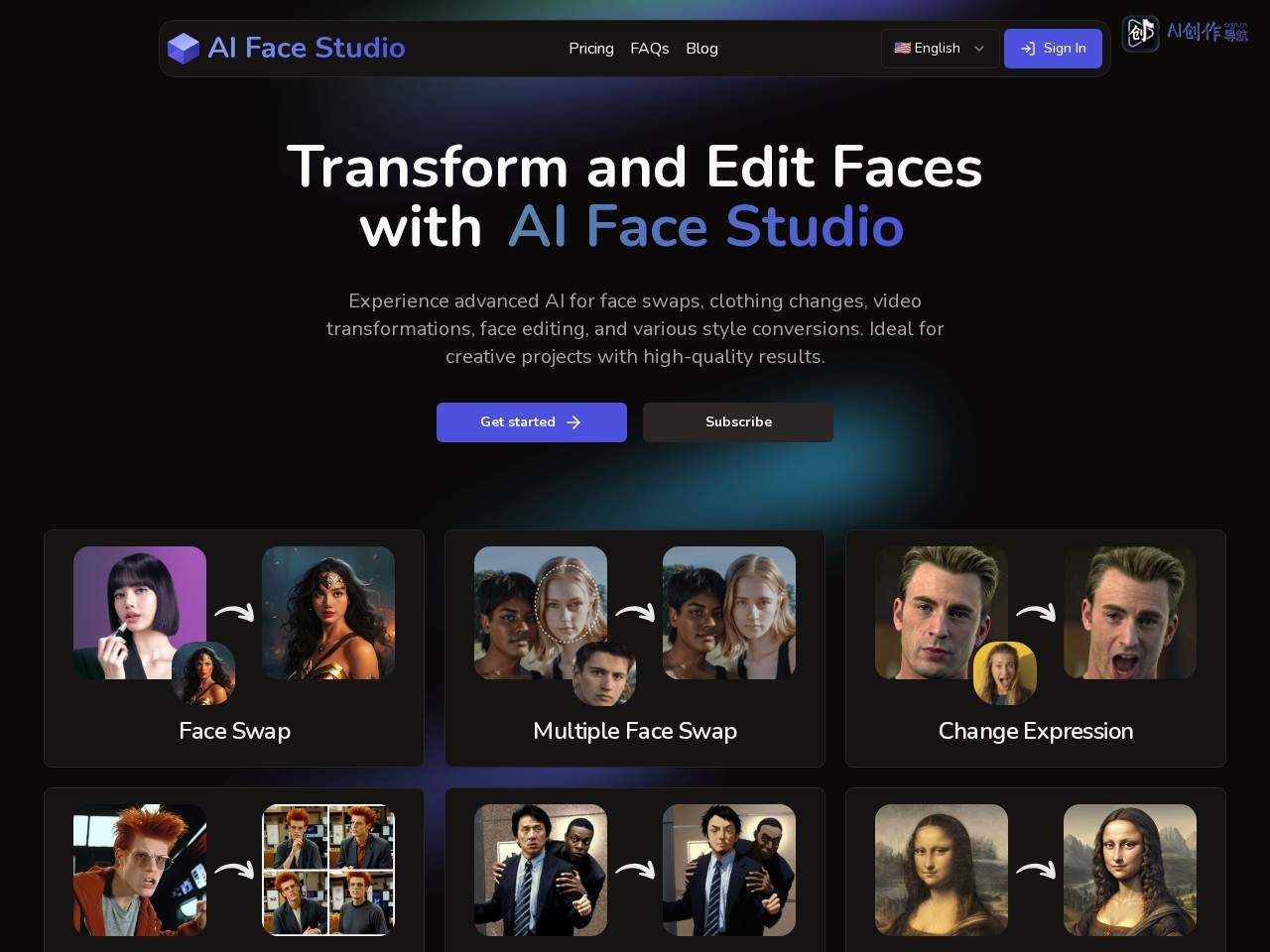
Task: Select the two men in suits photo
Action: tap(541, 870)
